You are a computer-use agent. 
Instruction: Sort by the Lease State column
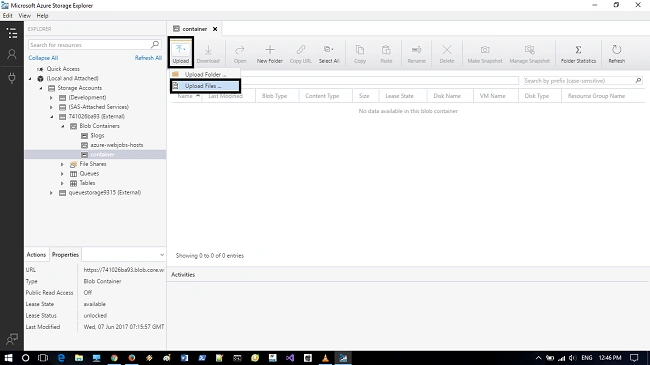point(399,96)
